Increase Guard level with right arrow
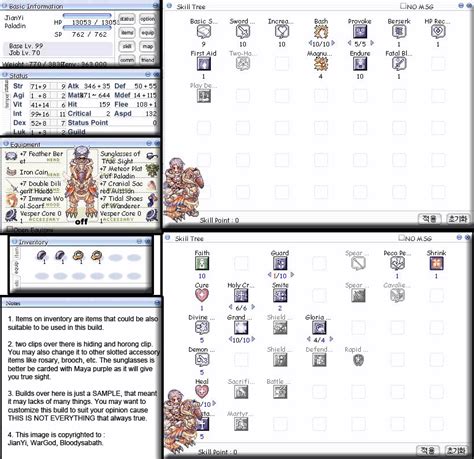The width and height of the screenshot is (474, 459). tap(292, 275)
